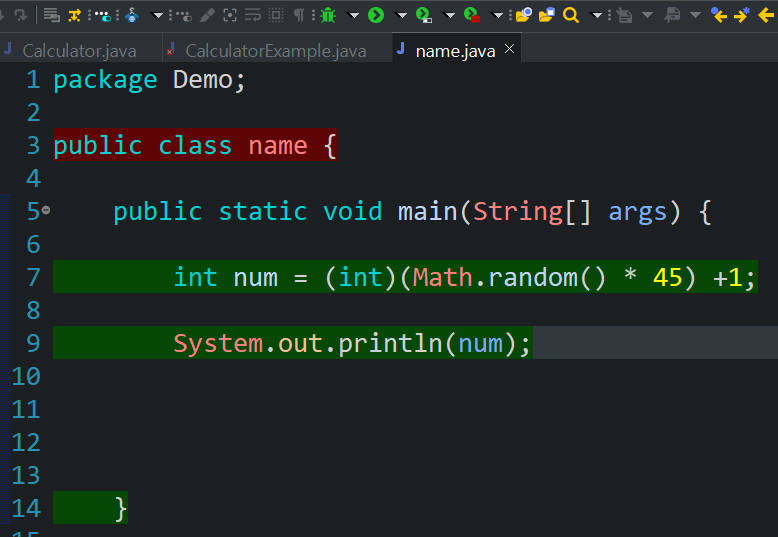The image size is (778, 537).
Task: Click the greyed Previous Annotation icon
Action: [x=672, y=15]
